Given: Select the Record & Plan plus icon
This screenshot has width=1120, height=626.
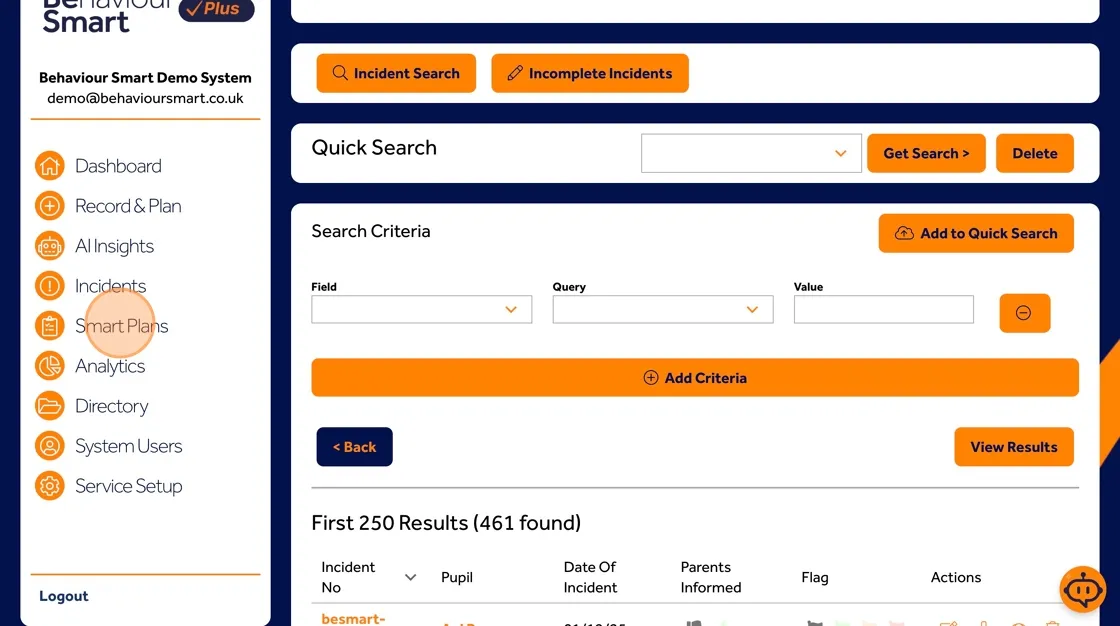Looking at the screenshot, I should 49,206.
